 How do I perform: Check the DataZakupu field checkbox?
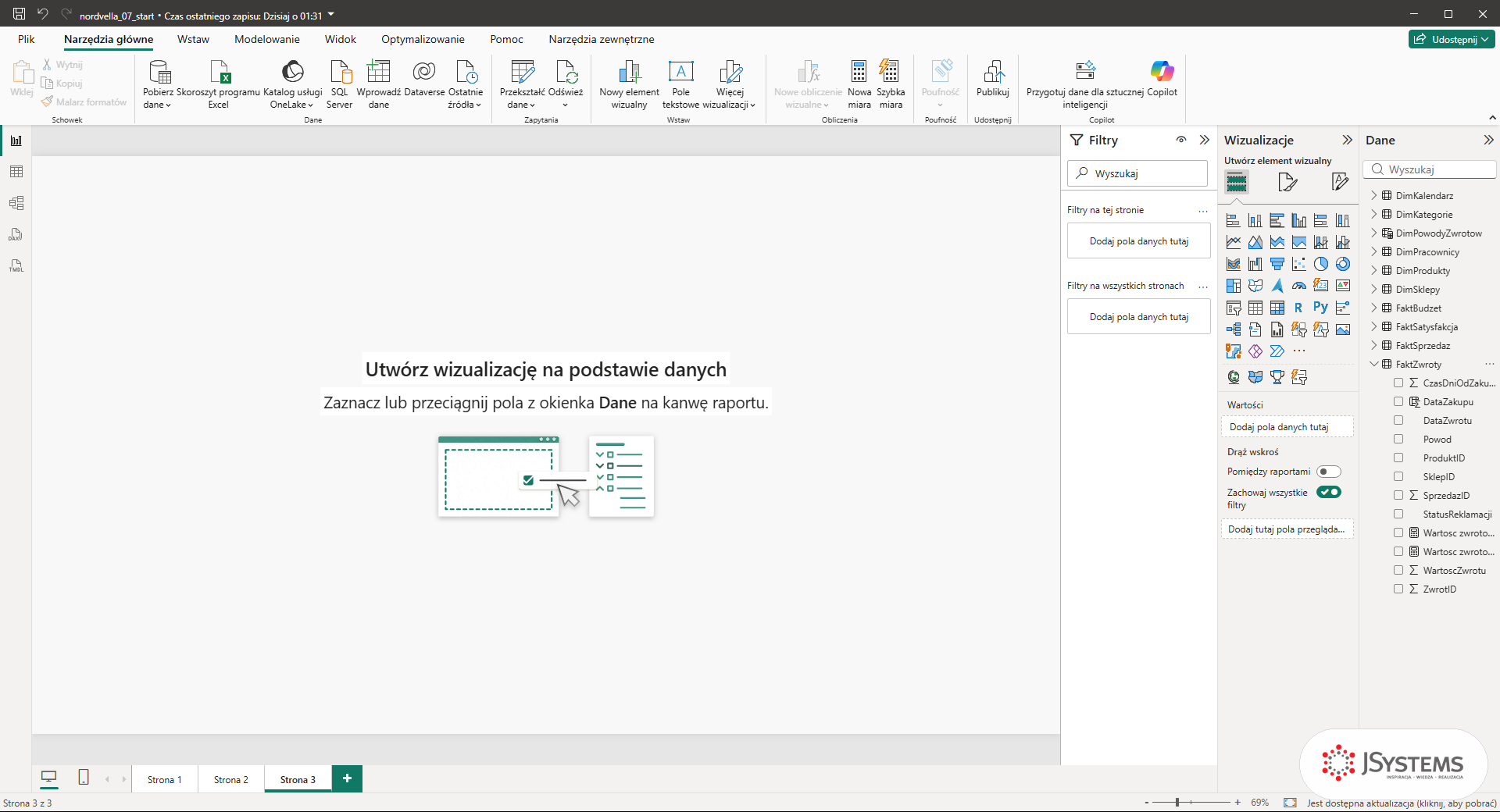pyautogui.click(x=1398, y=401)
